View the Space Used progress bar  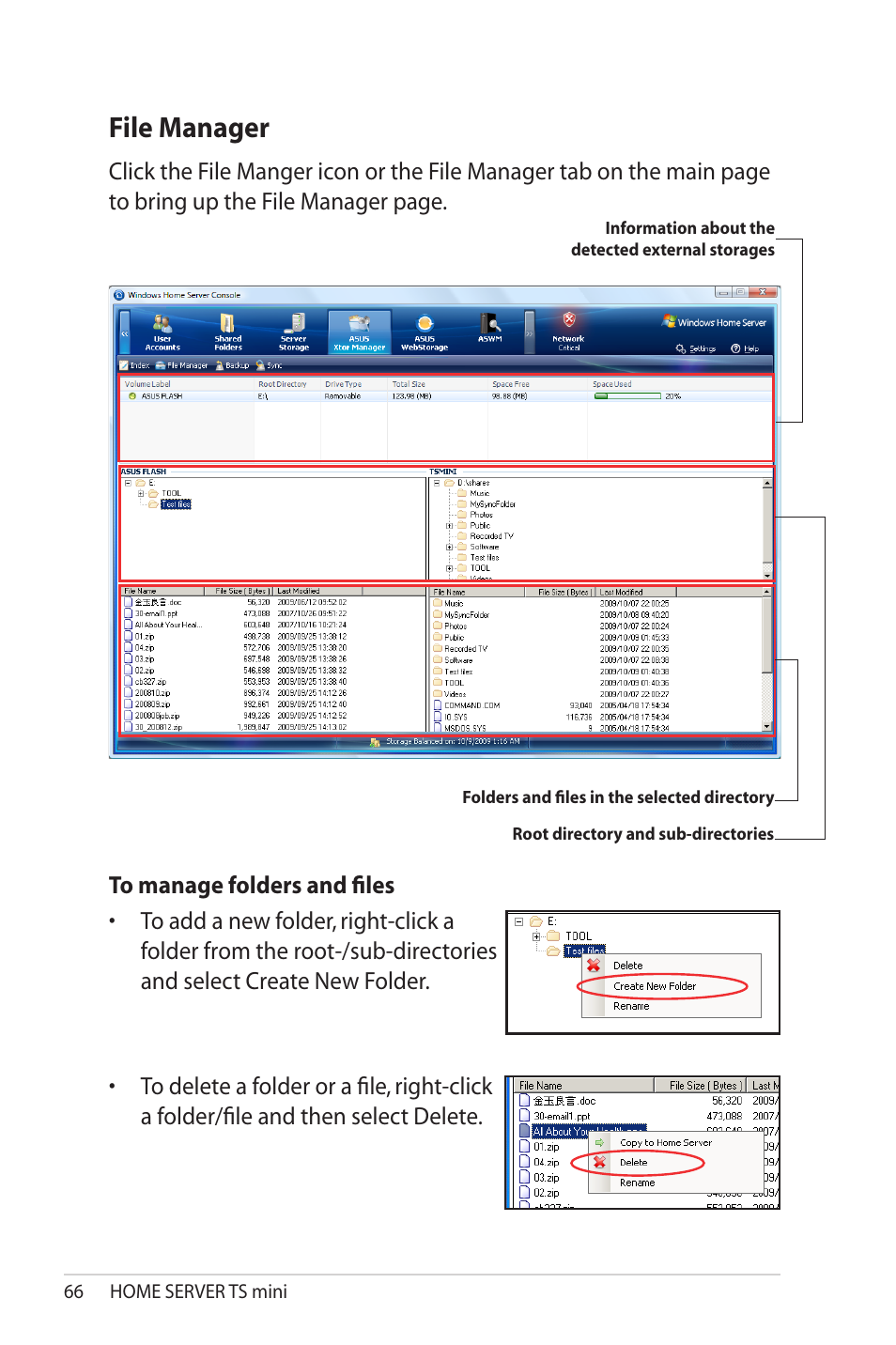coord(627,396)
